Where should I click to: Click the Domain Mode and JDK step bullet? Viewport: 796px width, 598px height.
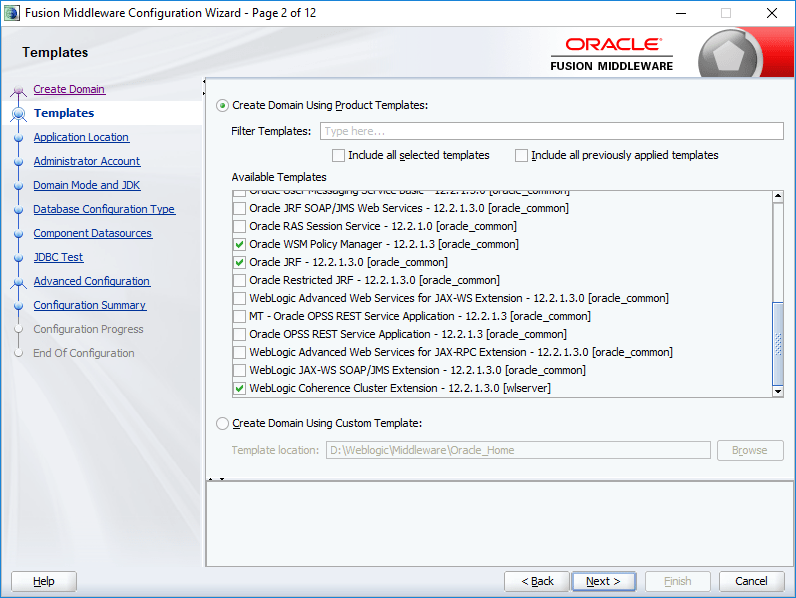point(19,185)
